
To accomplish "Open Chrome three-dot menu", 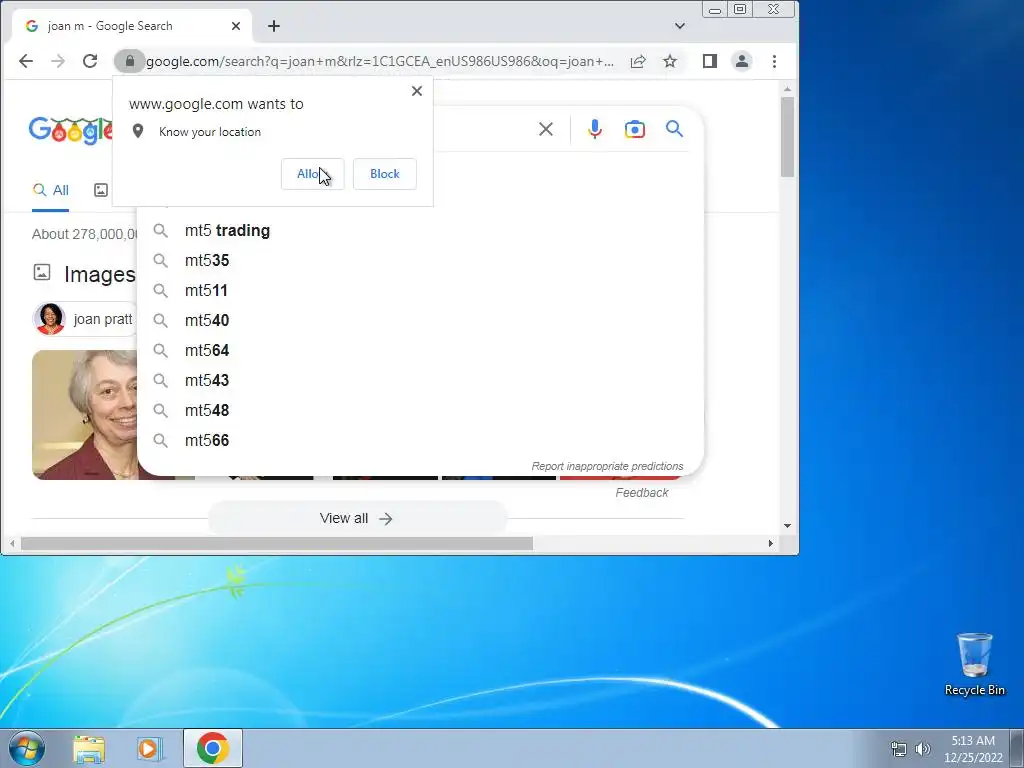I will 775,61.
